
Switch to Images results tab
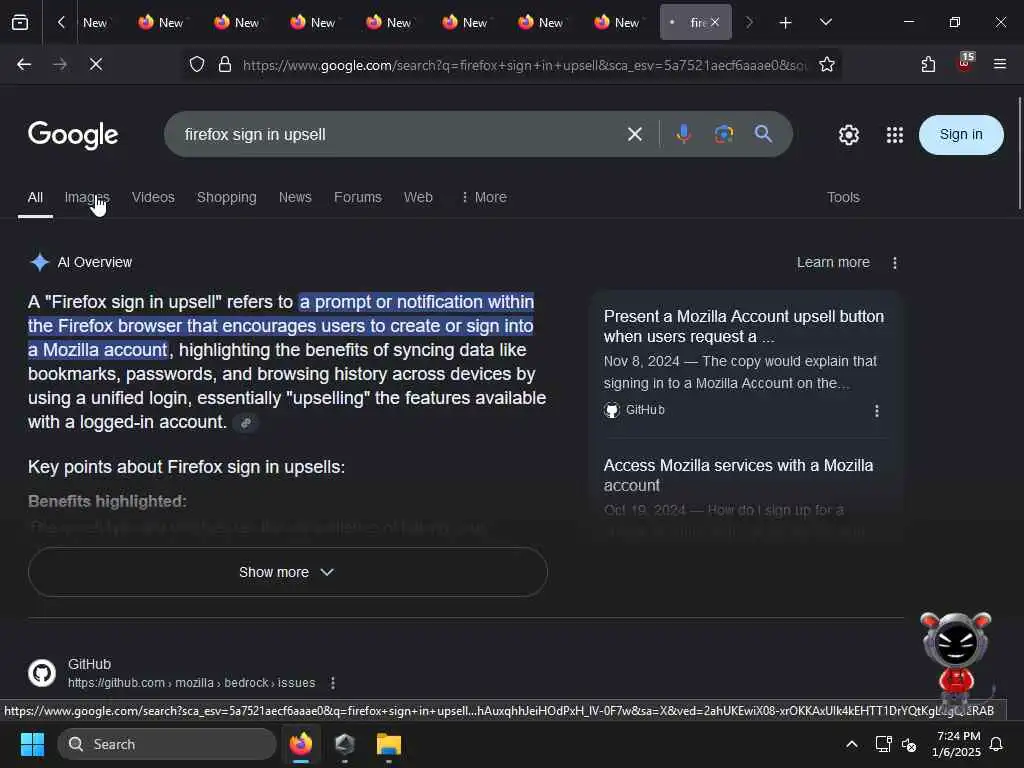(87, 197)
